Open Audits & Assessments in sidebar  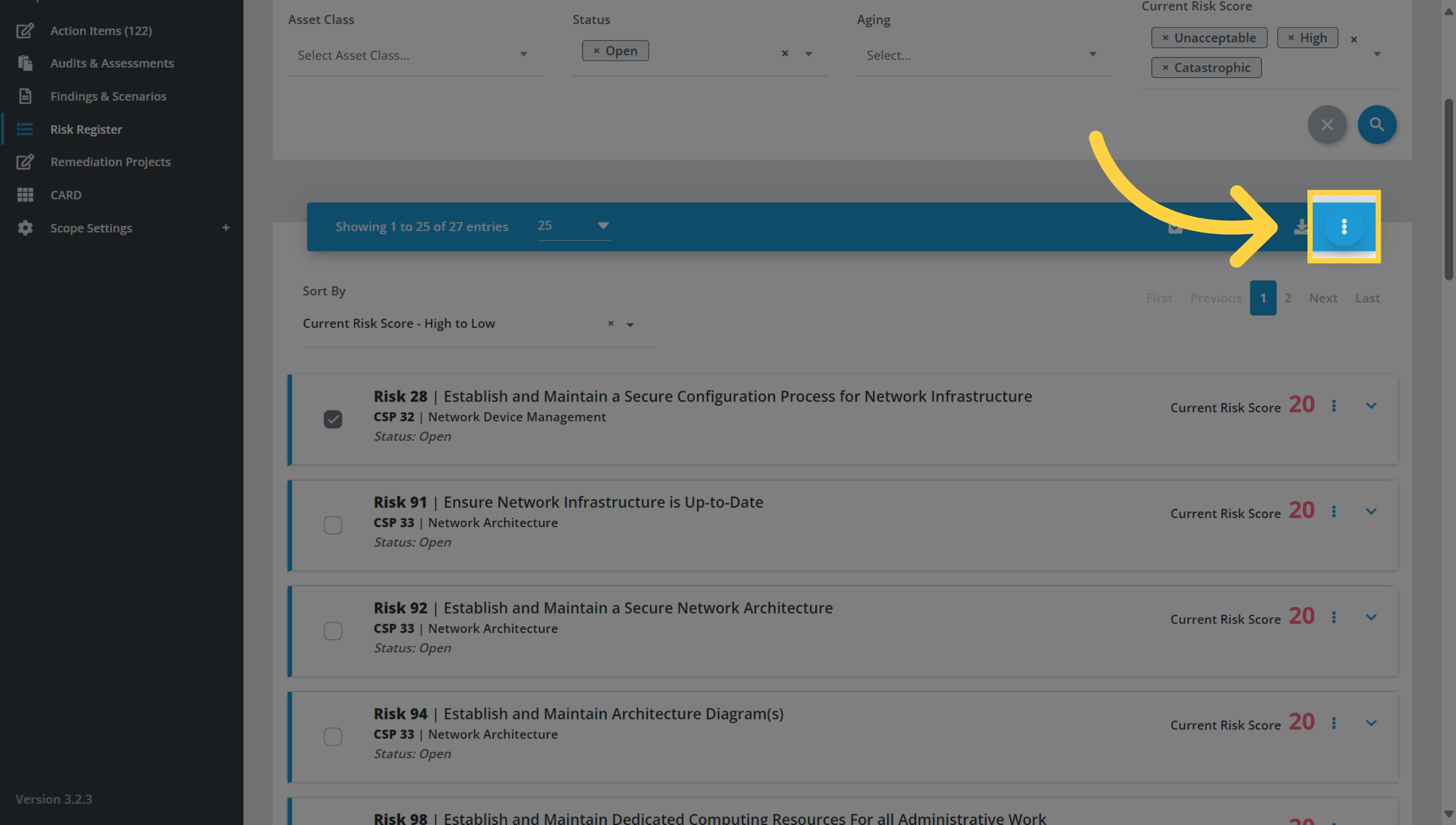point(112,63)
